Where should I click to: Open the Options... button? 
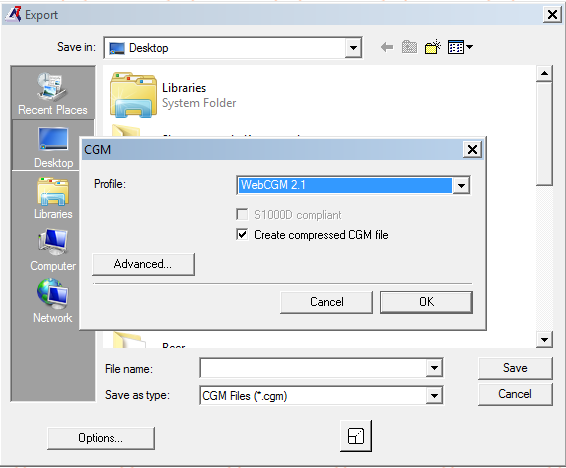pyautogui.click(x=101, y=438)
